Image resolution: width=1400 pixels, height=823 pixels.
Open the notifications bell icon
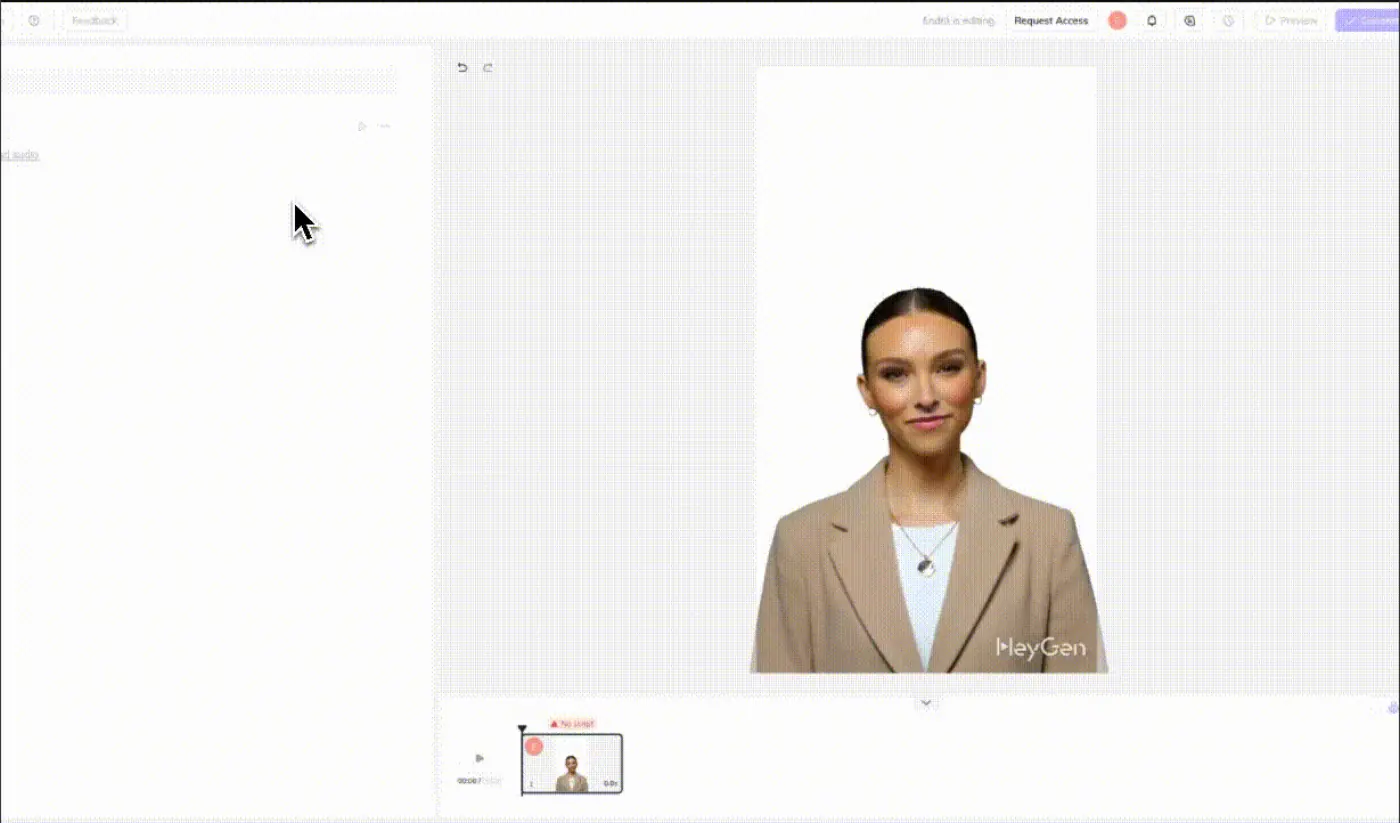1152,21
